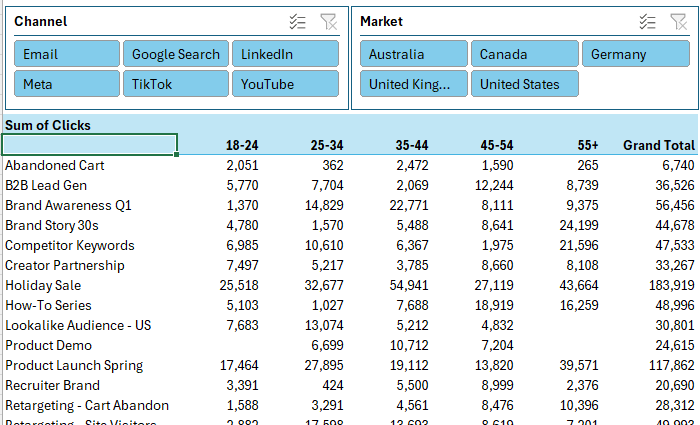Click Holiday Sale grand total 183,919
Viewport: 700px width, 425px height.
[x=671, y=285]
